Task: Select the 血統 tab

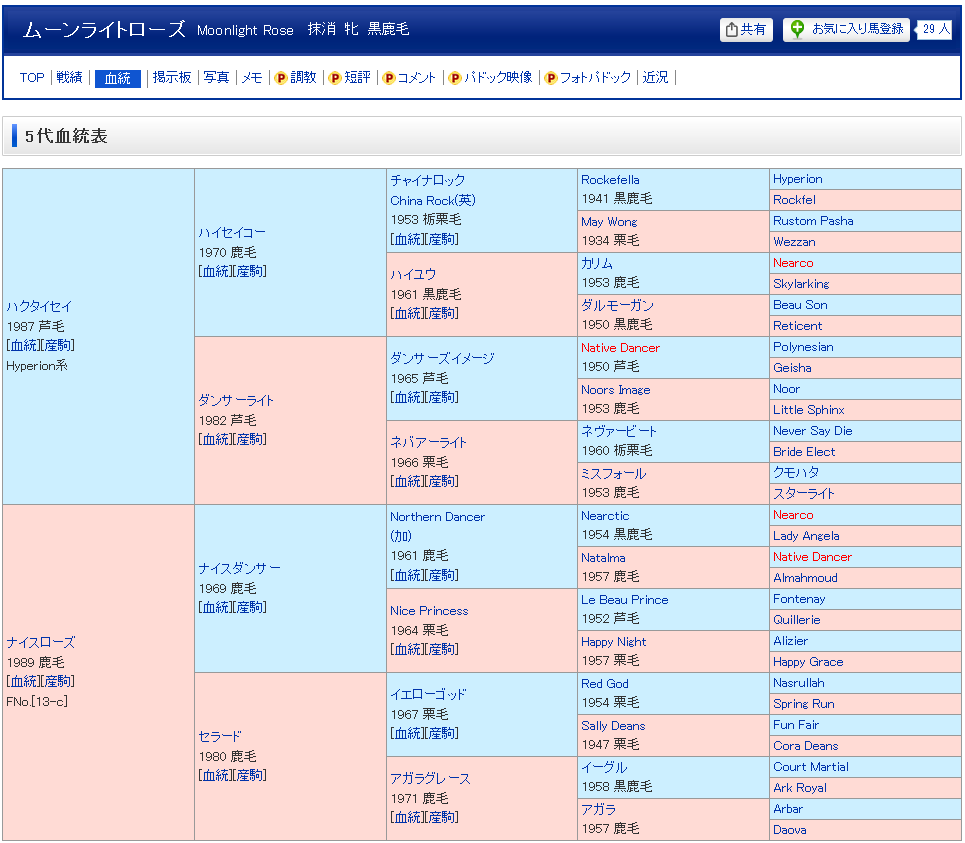Action: coord(118,78)
